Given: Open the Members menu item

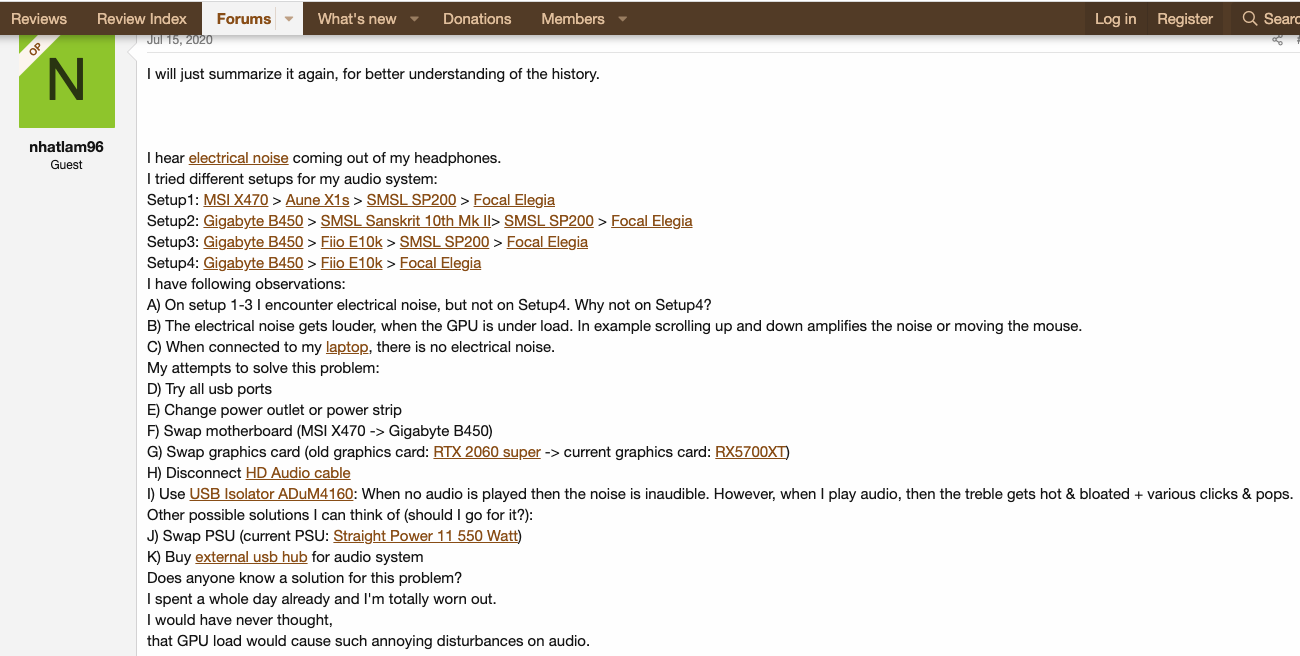Looking at the screenshot, I should [x=573, y=18].
